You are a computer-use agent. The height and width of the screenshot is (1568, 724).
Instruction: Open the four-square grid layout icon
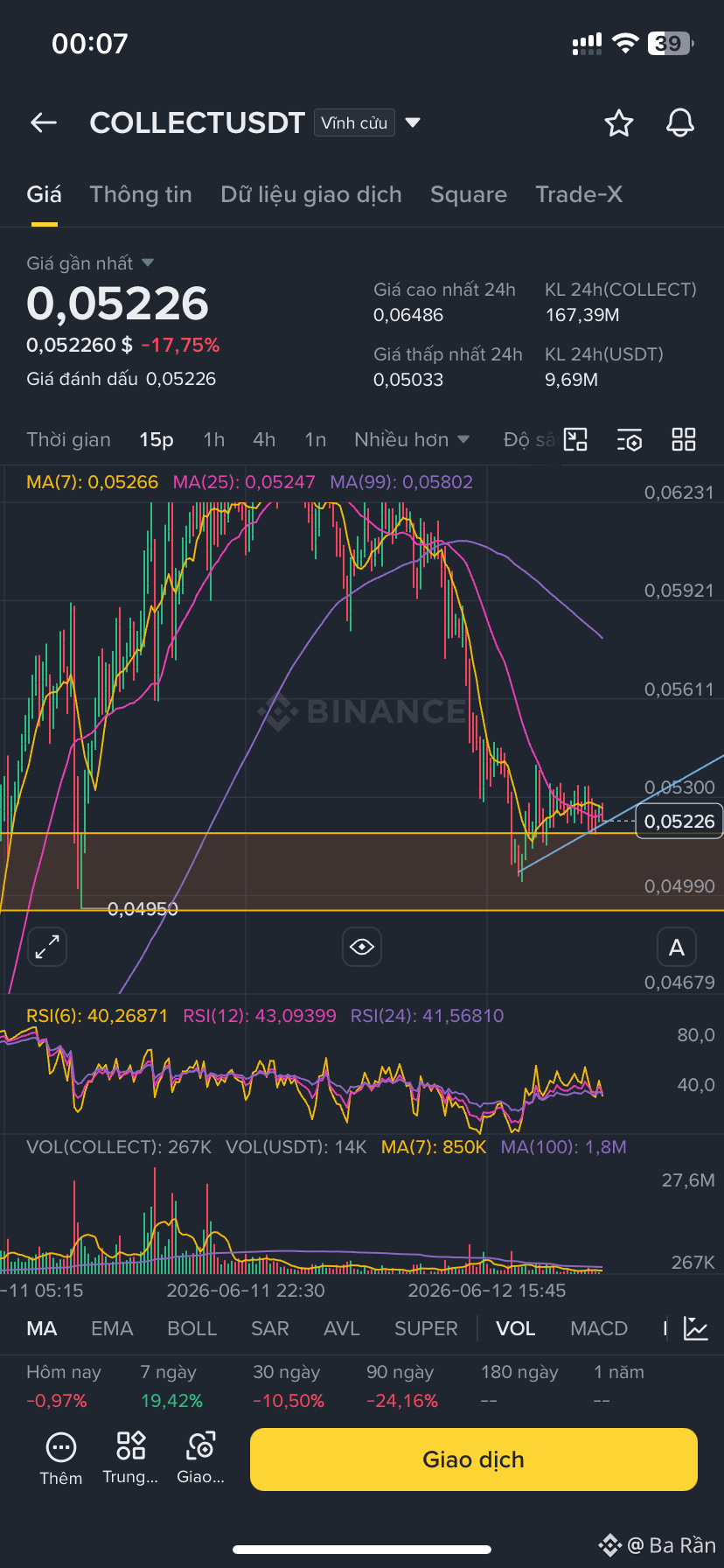(x=684, y=439)
